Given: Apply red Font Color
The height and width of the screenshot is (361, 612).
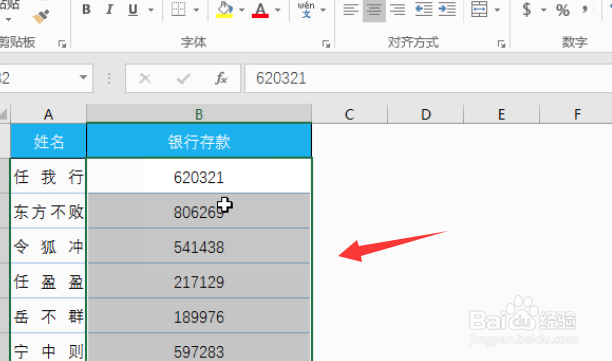Looking at the screenshot, I should [x=260, y=9].
